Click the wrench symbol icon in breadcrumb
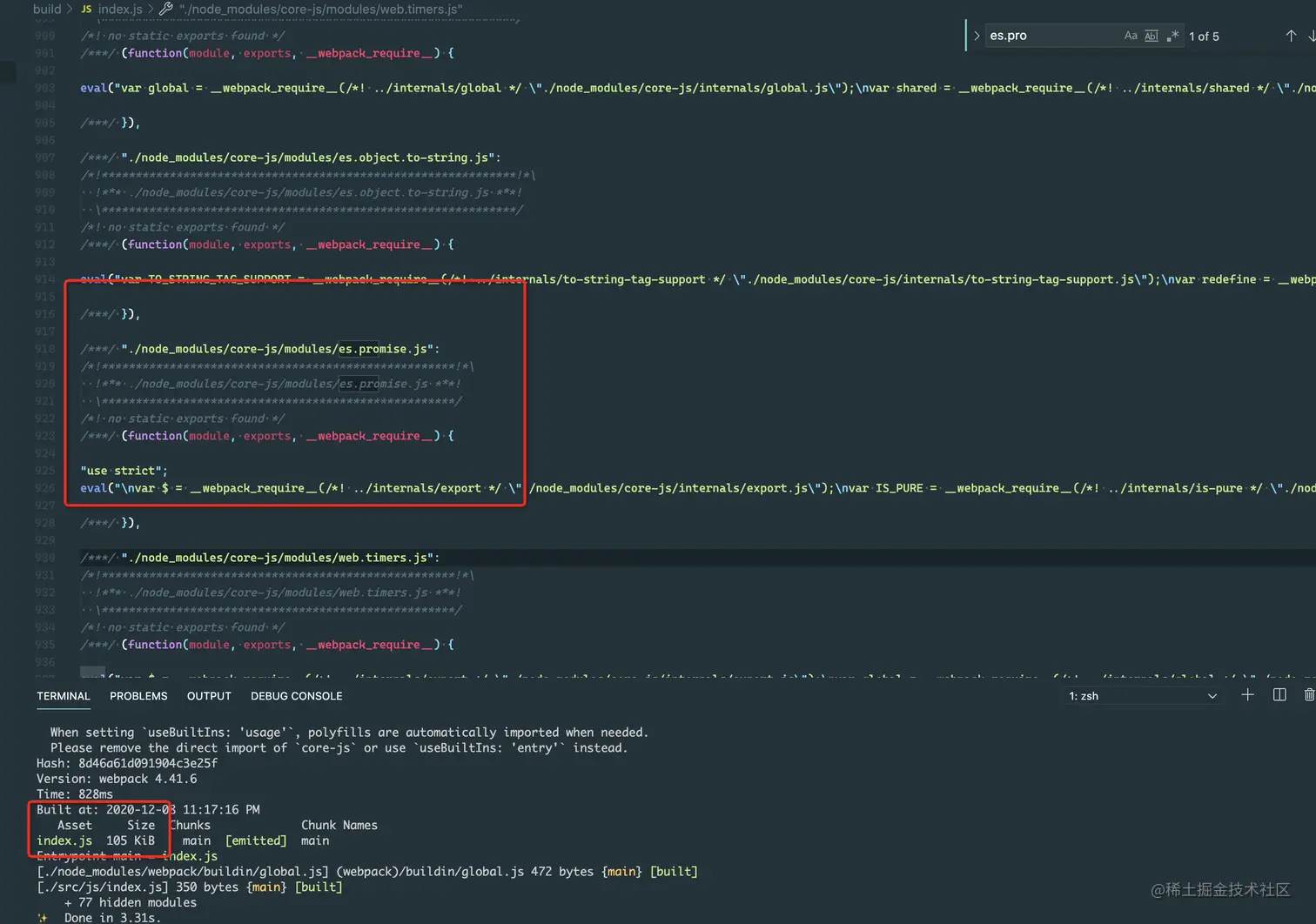The width and height of the screenshot is (1316, 924). (165, 9)
